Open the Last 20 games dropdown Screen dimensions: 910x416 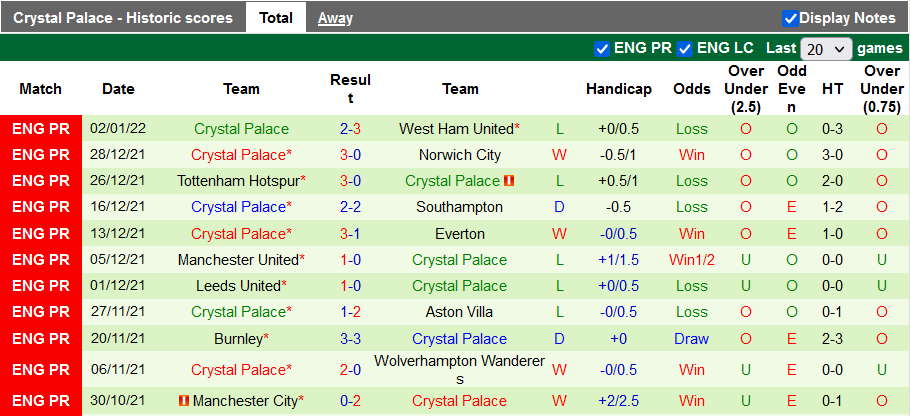pos(825,49)
